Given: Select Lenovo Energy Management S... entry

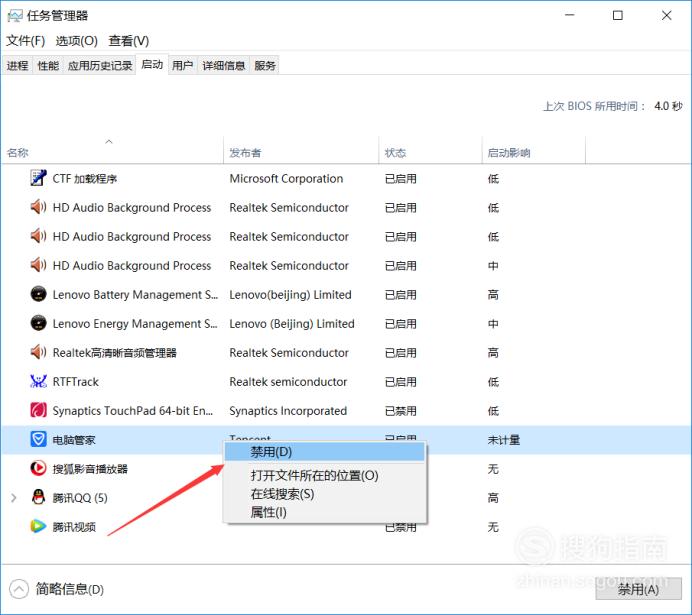Looking at the screenshot, I should (135, 324).
